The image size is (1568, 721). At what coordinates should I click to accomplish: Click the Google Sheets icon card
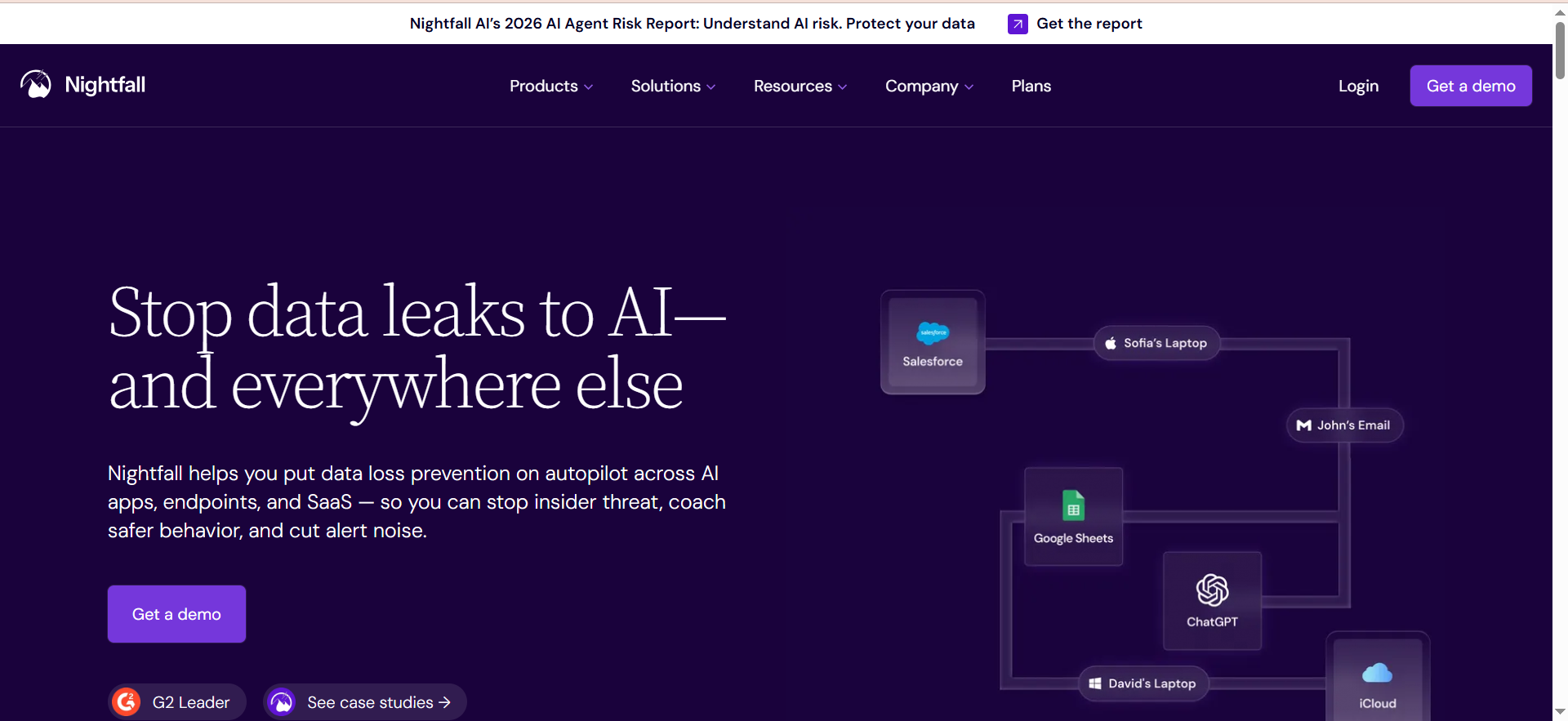click(1073, 516)
